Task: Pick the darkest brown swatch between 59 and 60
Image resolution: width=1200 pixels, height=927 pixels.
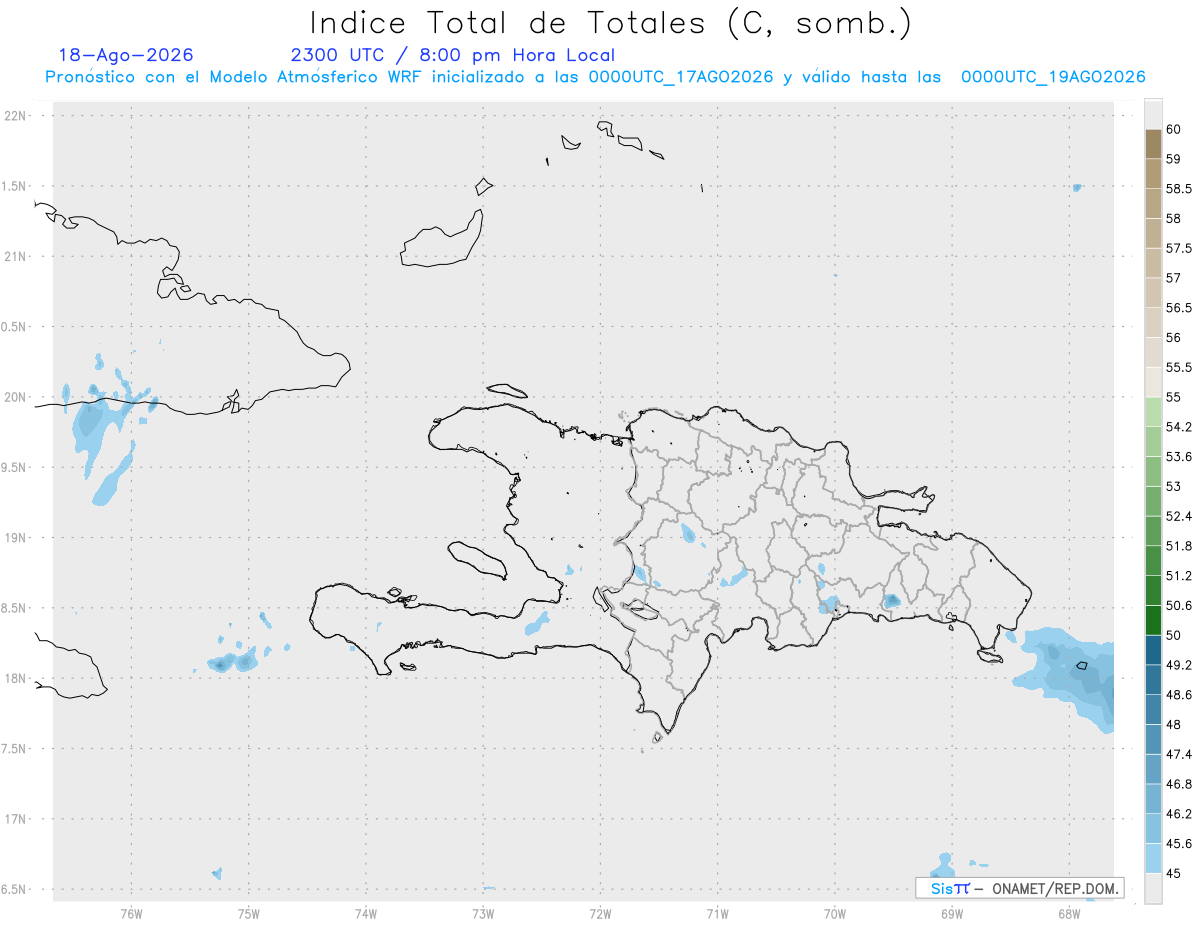Action: pyautogui.click(x=1153, y=144)
